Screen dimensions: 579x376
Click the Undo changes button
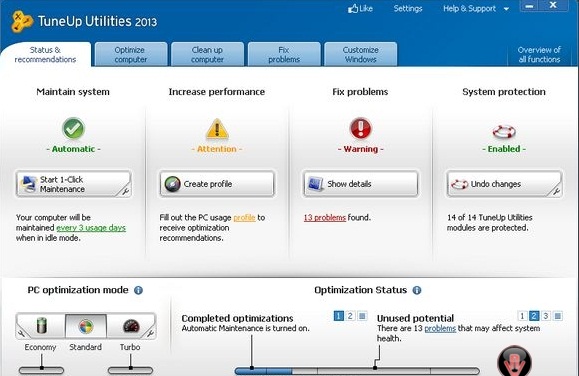coord(504,184)
